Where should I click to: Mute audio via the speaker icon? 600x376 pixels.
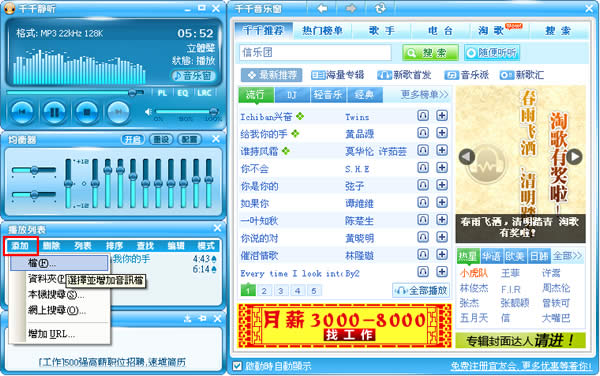click(x=148, y=111)
